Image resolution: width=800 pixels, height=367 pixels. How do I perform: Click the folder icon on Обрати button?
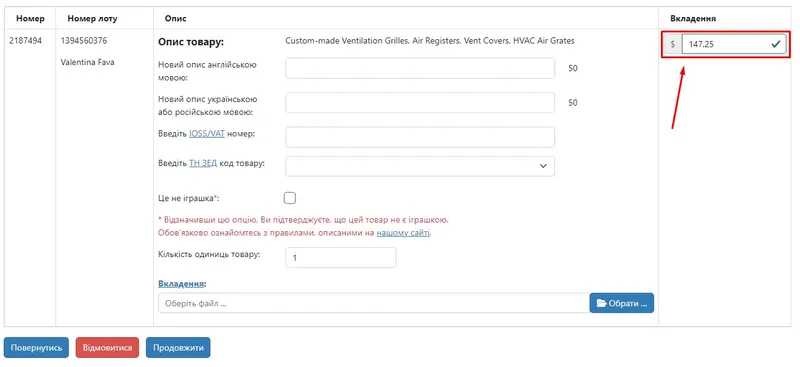601,303
